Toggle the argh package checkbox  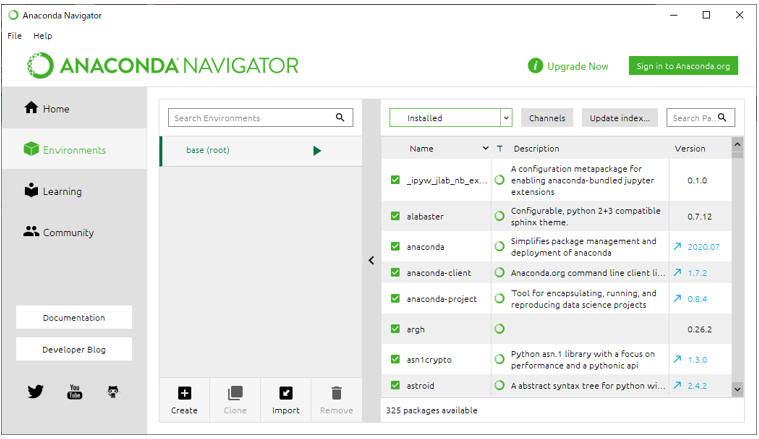click(396, 329)
